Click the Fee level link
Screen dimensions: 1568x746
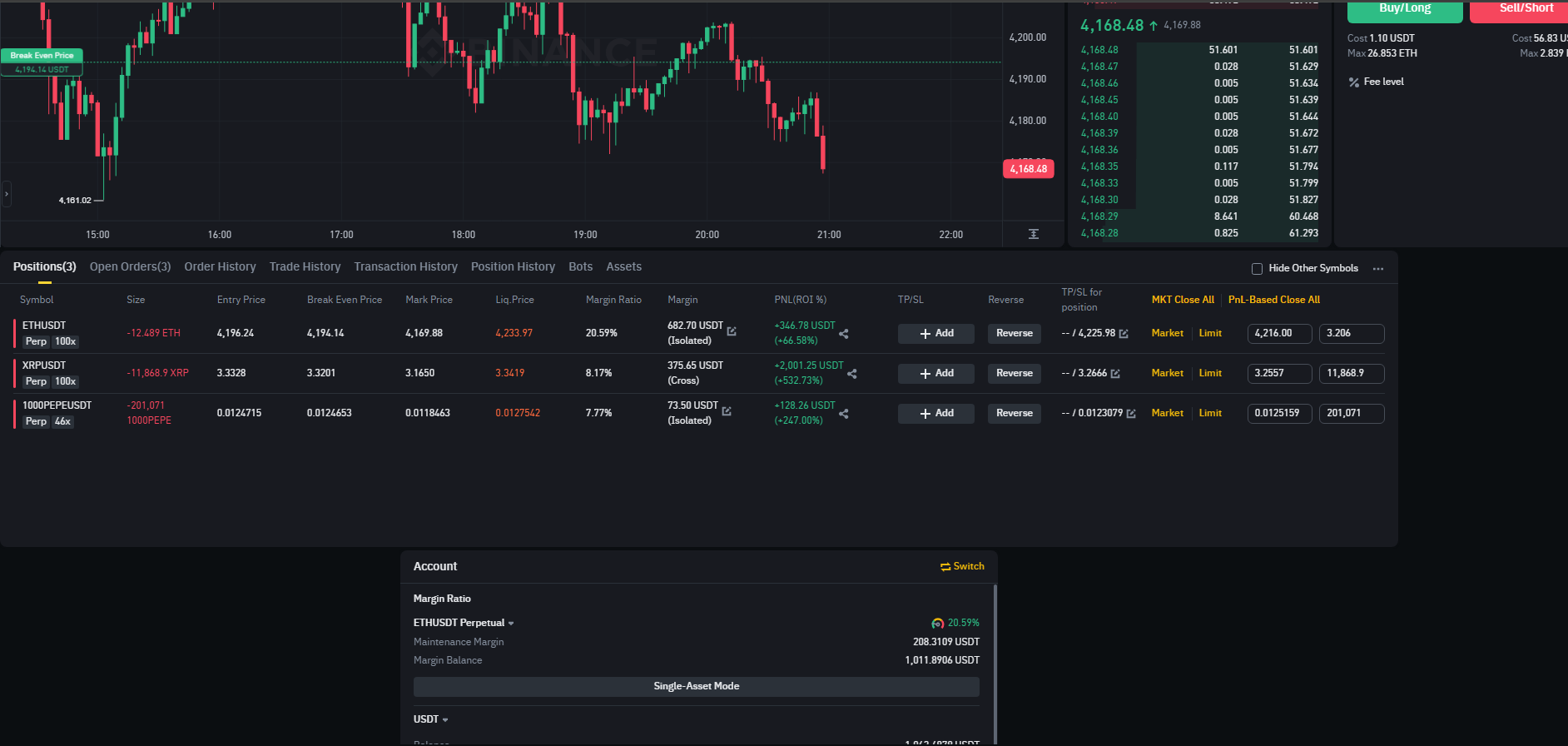[x=1383, y=82]
